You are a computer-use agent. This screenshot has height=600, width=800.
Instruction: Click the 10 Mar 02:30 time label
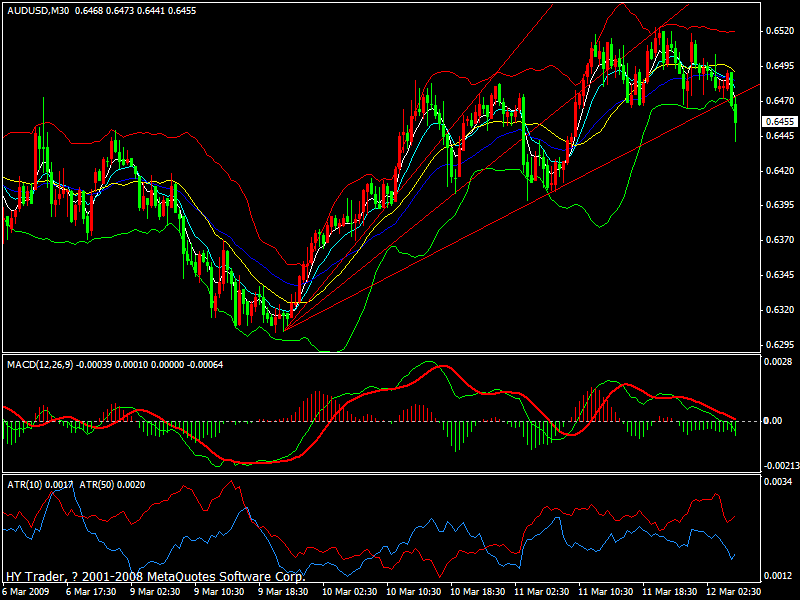point(349,592)
